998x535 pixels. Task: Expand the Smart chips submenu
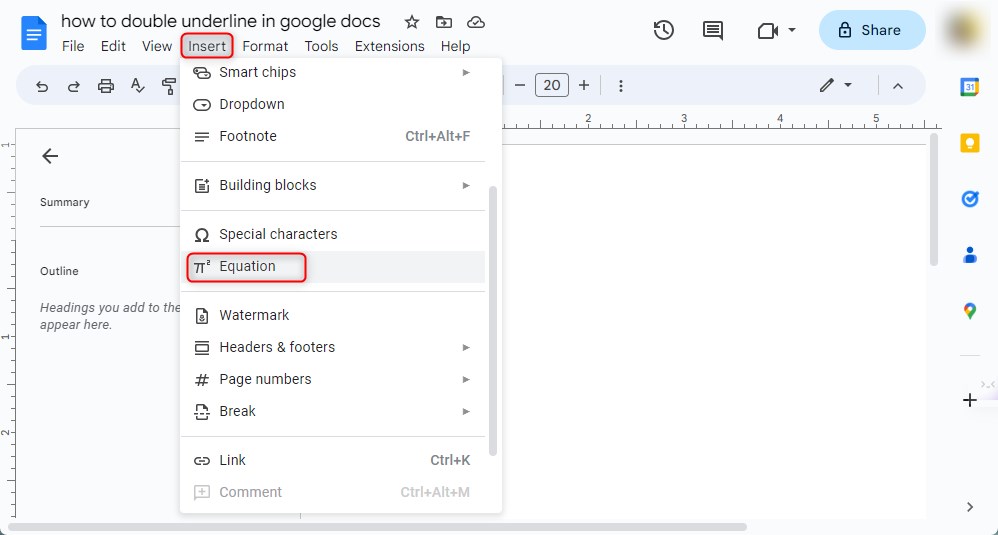click(x=332, y=73)
